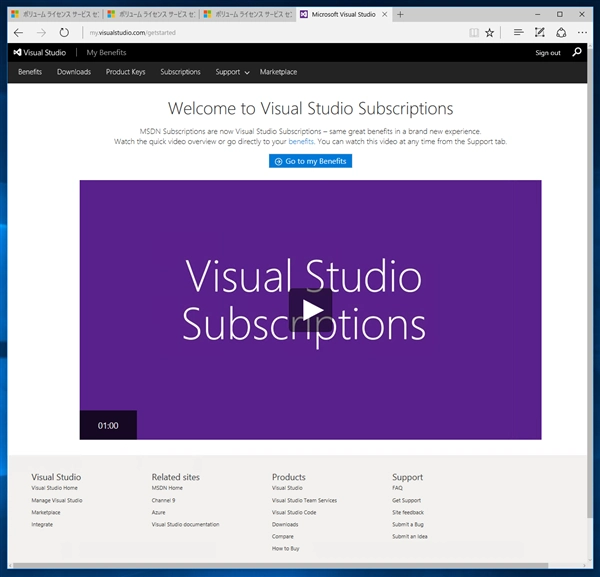The image size is (600, 577).
Task: Open the MSDN Home footer link
Action: pos(167,488)
